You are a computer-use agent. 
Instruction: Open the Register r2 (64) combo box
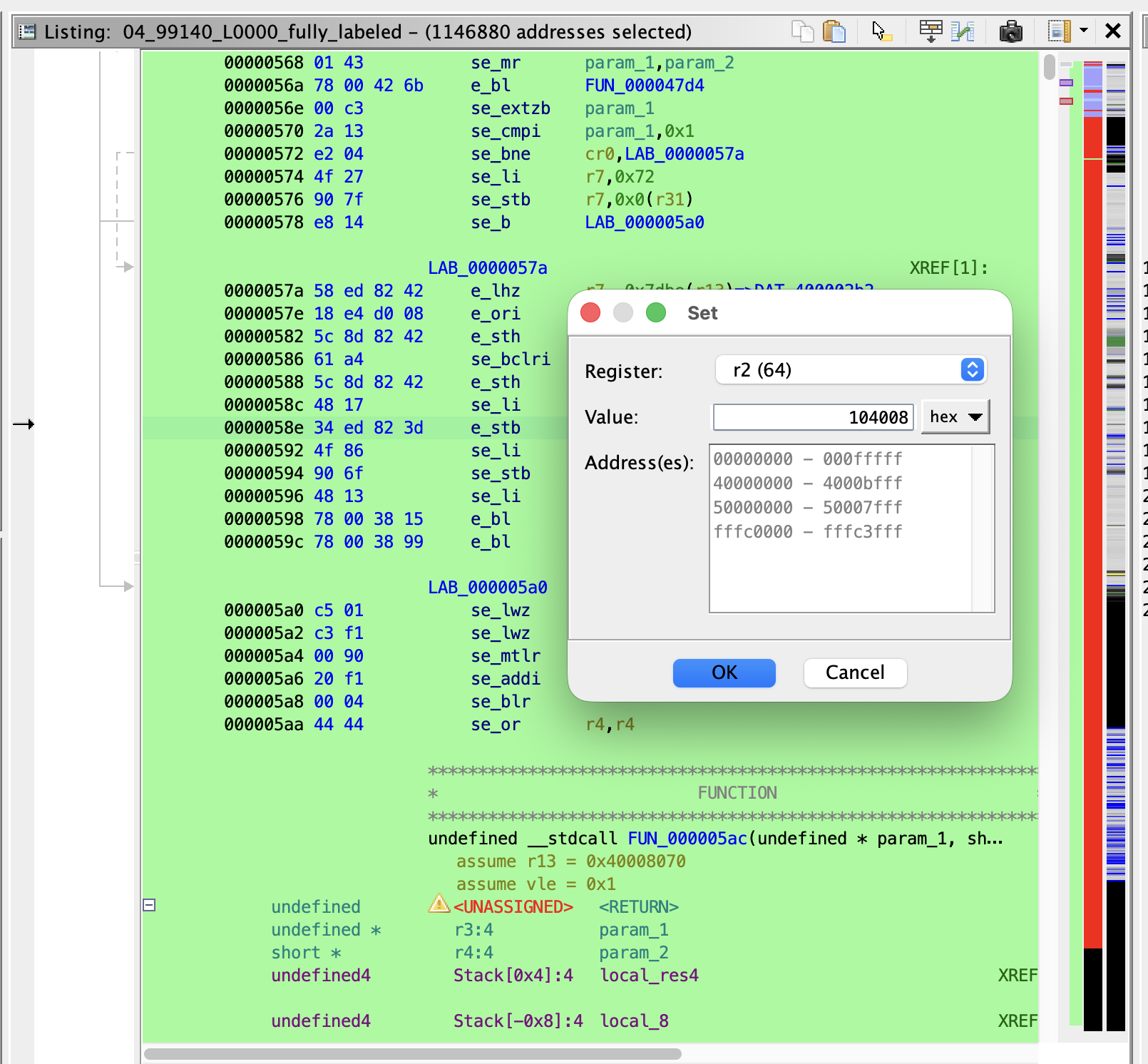[851, 369]
